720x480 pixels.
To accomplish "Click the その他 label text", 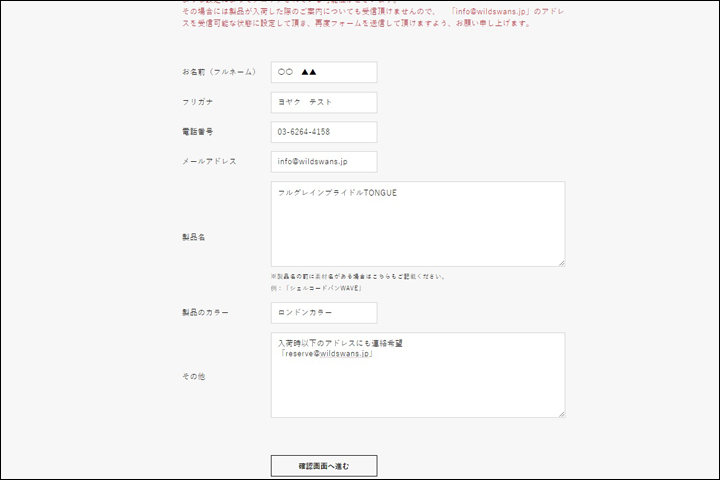I will 193,376.
